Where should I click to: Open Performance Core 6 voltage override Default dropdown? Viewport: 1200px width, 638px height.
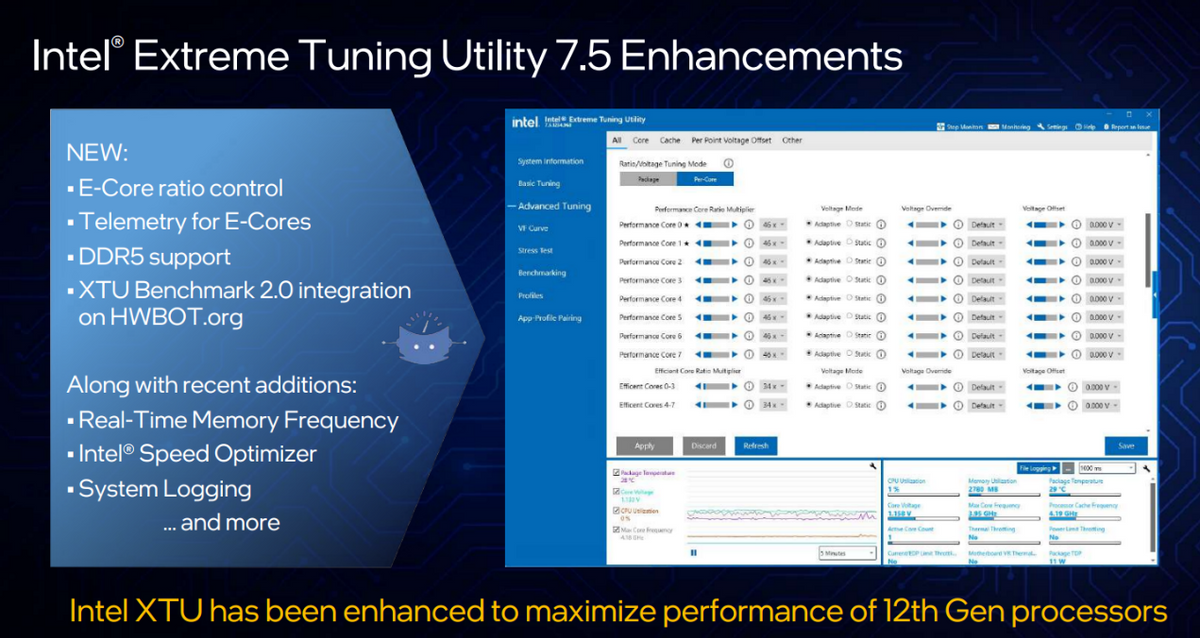click(x=986, y=336)
